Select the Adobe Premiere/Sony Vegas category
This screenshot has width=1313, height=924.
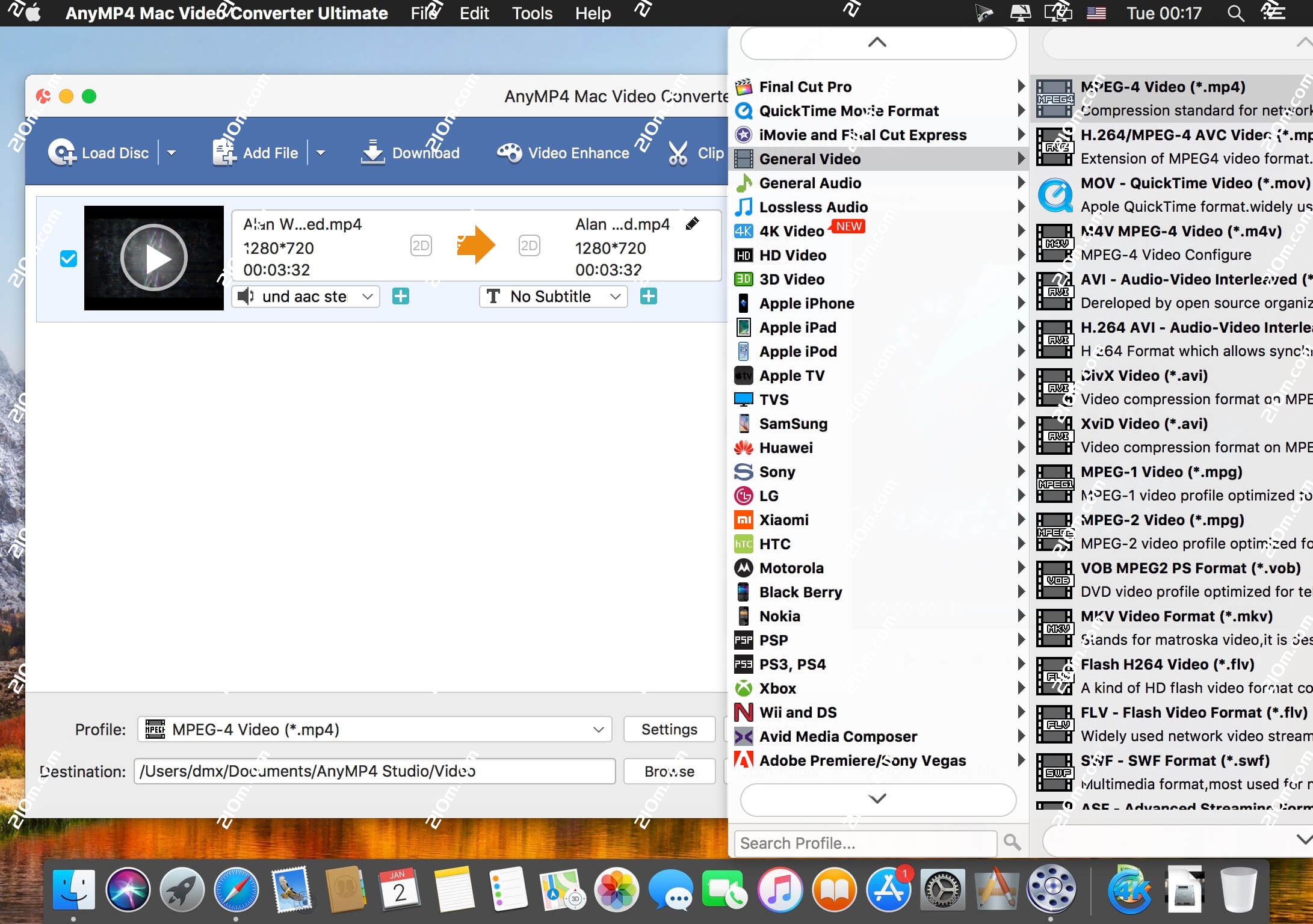point(863,760)
